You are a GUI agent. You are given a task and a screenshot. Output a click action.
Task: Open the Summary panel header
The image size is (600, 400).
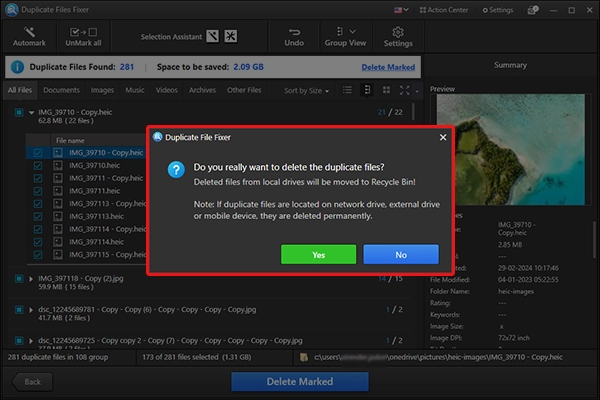[x=510, y=65]
